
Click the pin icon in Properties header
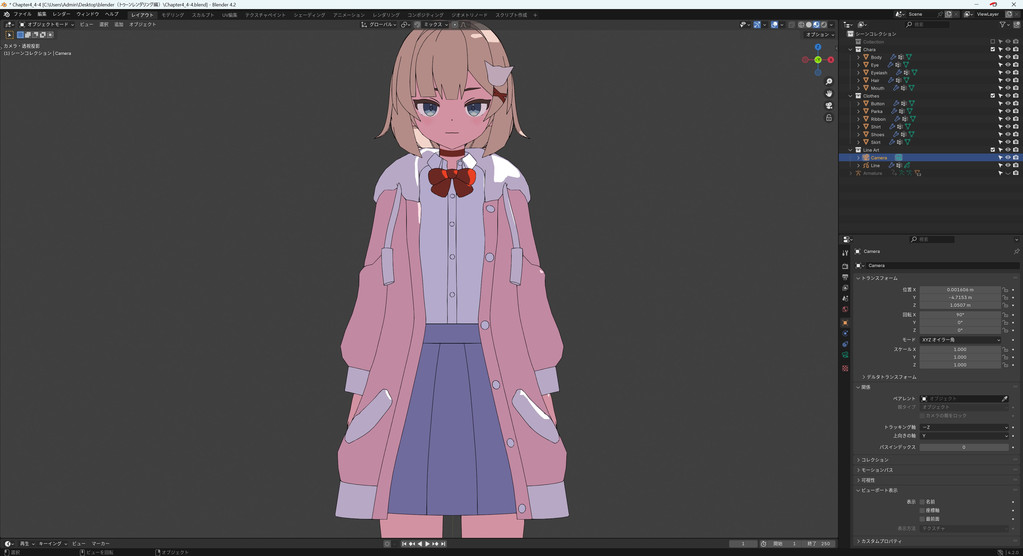click(x=1016, y=251)
